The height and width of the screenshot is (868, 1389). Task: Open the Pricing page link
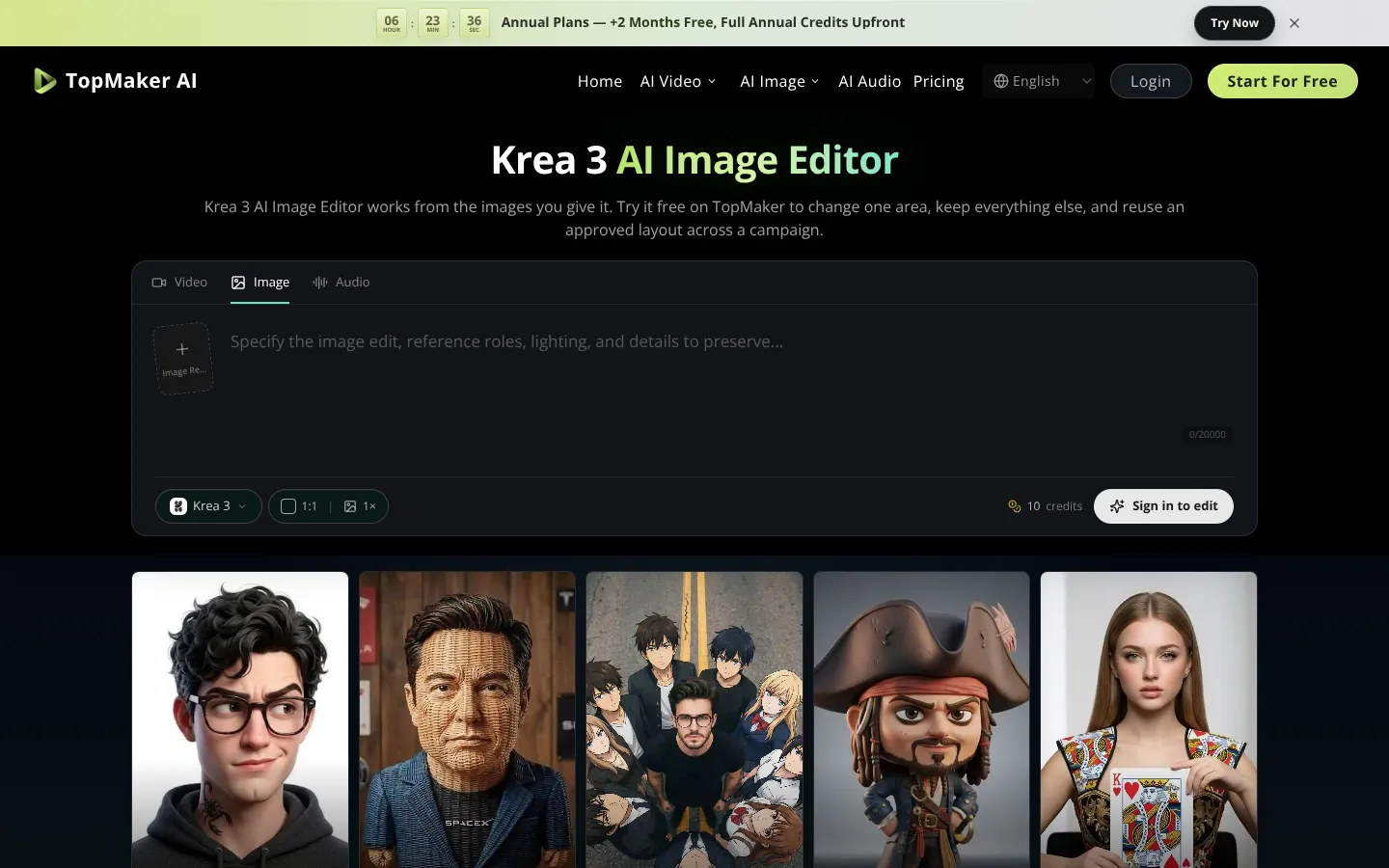coord(939,81)
